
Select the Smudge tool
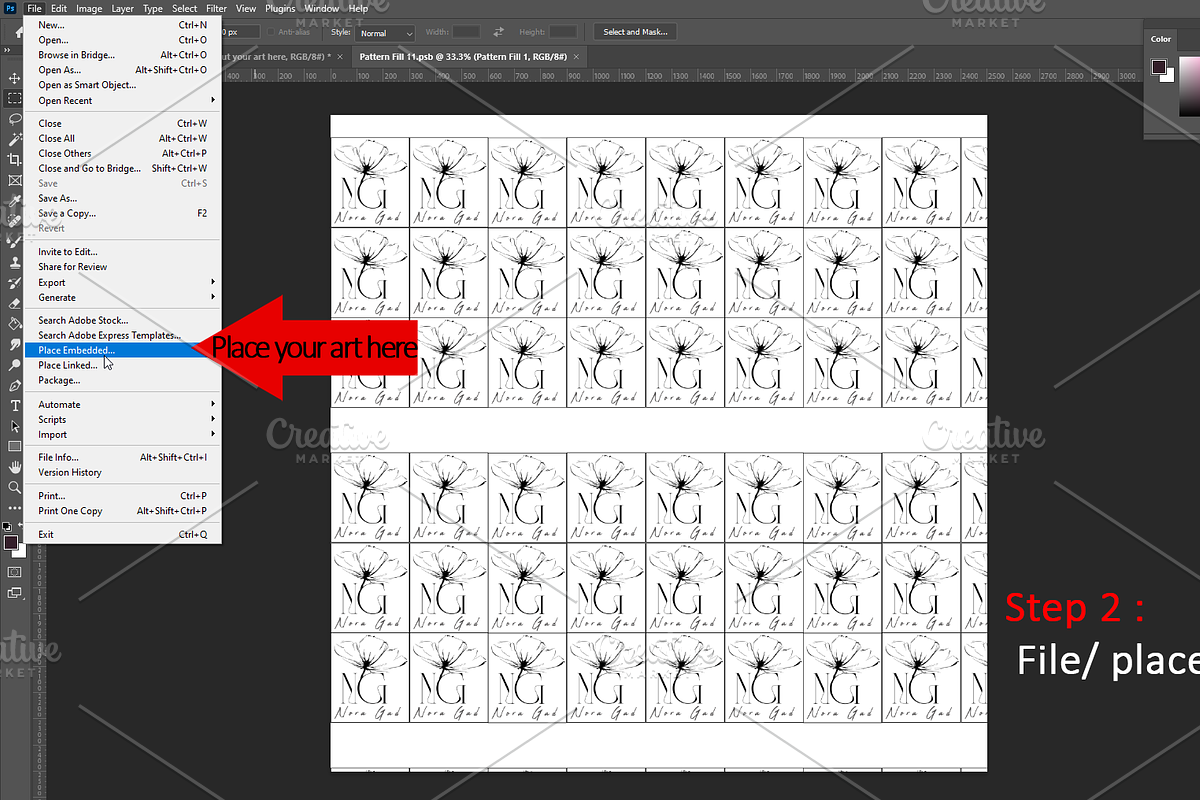click(14, 344)
